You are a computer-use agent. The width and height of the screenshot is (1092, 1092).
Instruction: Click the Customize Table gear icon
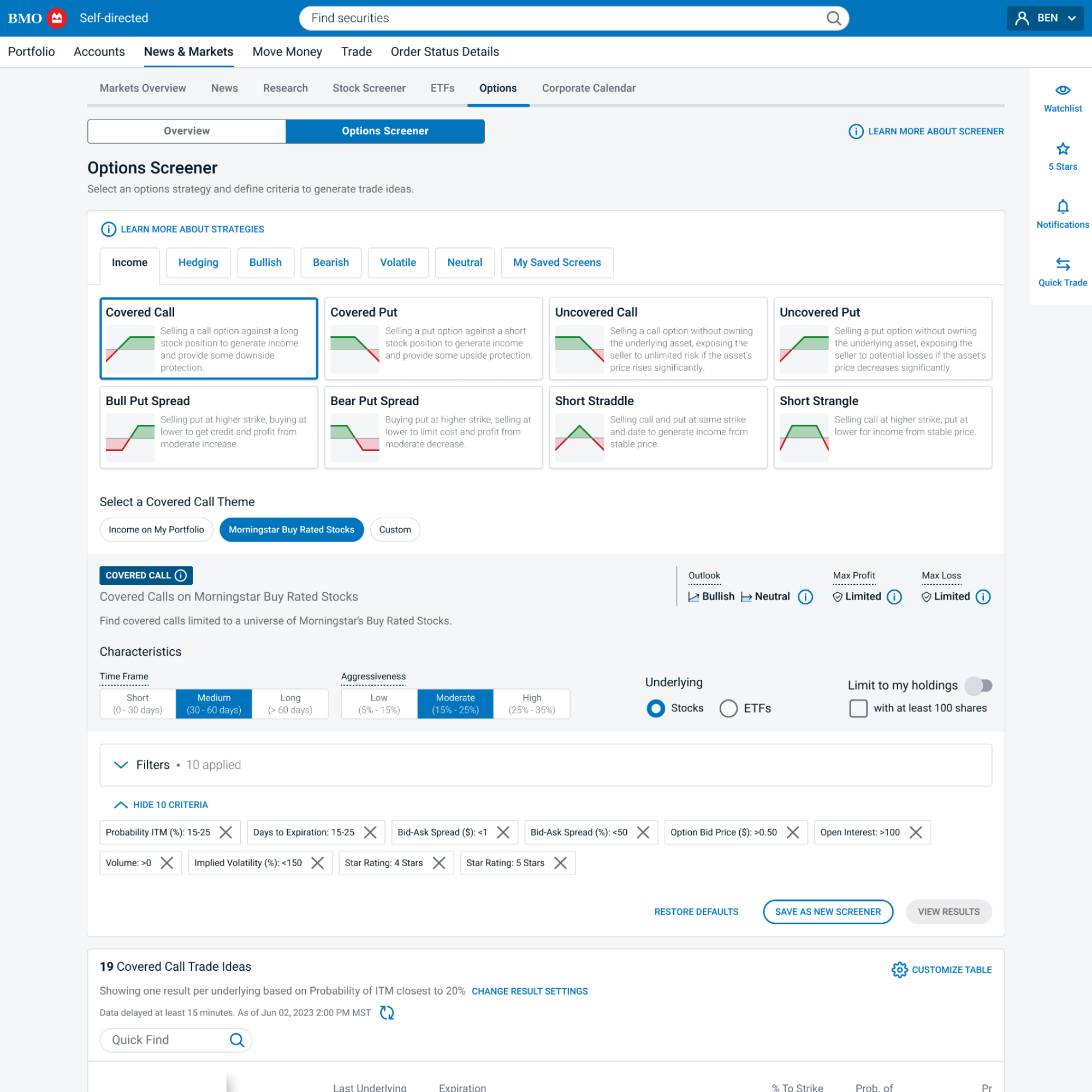(899, 970)
